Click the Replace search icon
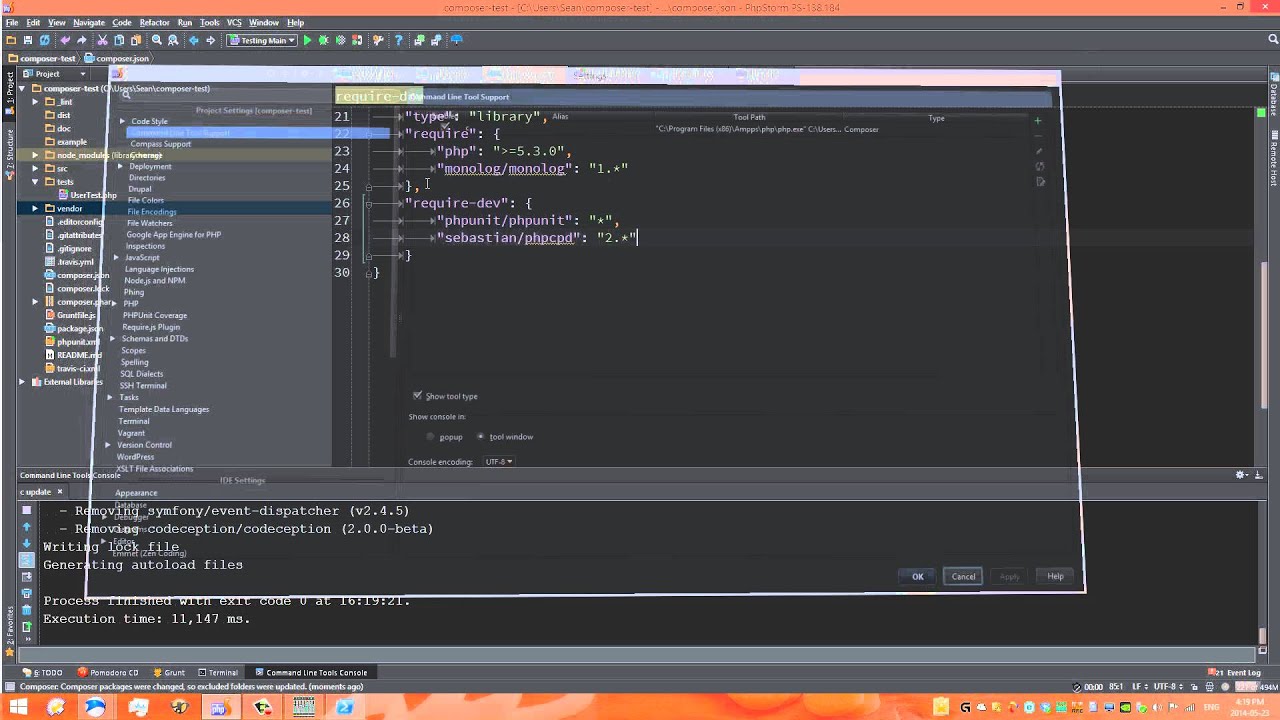1280x720 pixels. 173,40
